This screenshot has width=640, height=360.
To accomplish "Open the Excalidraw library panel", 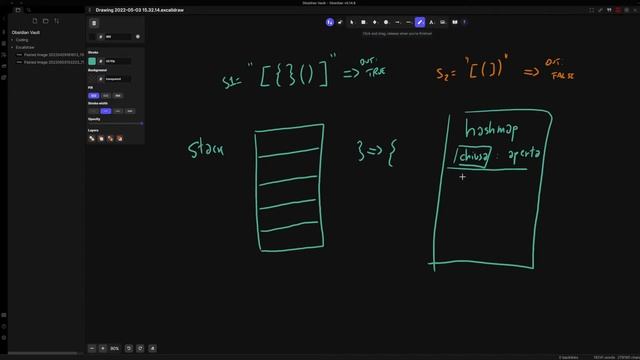I will pos(455,22).
